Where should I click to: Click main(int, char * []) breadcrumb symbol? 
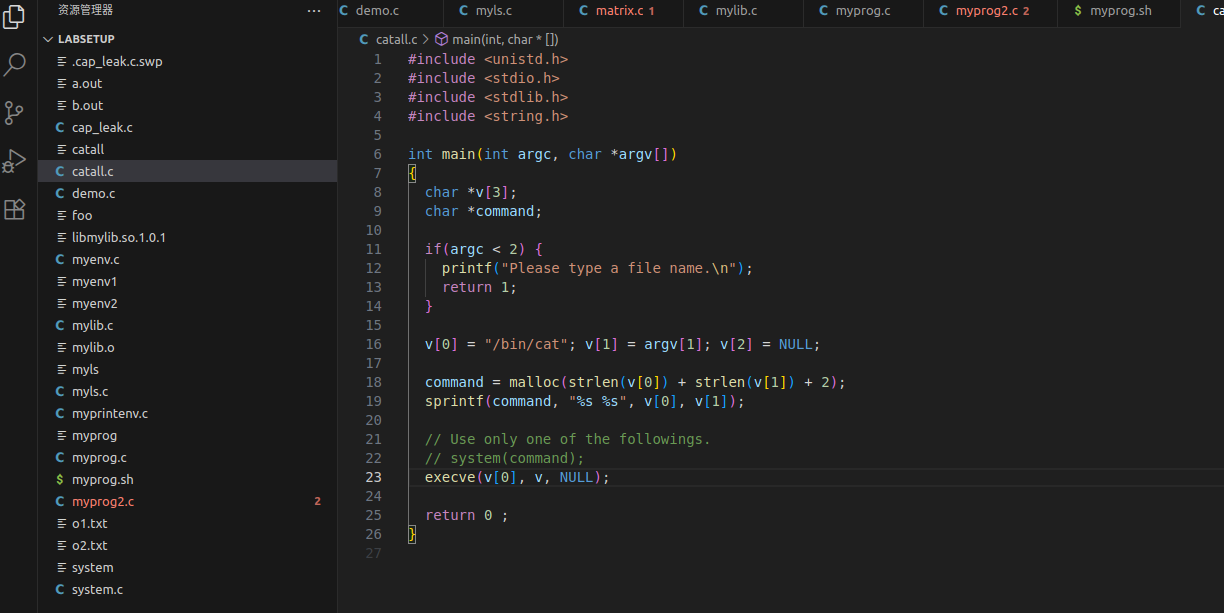coord(505,39)
